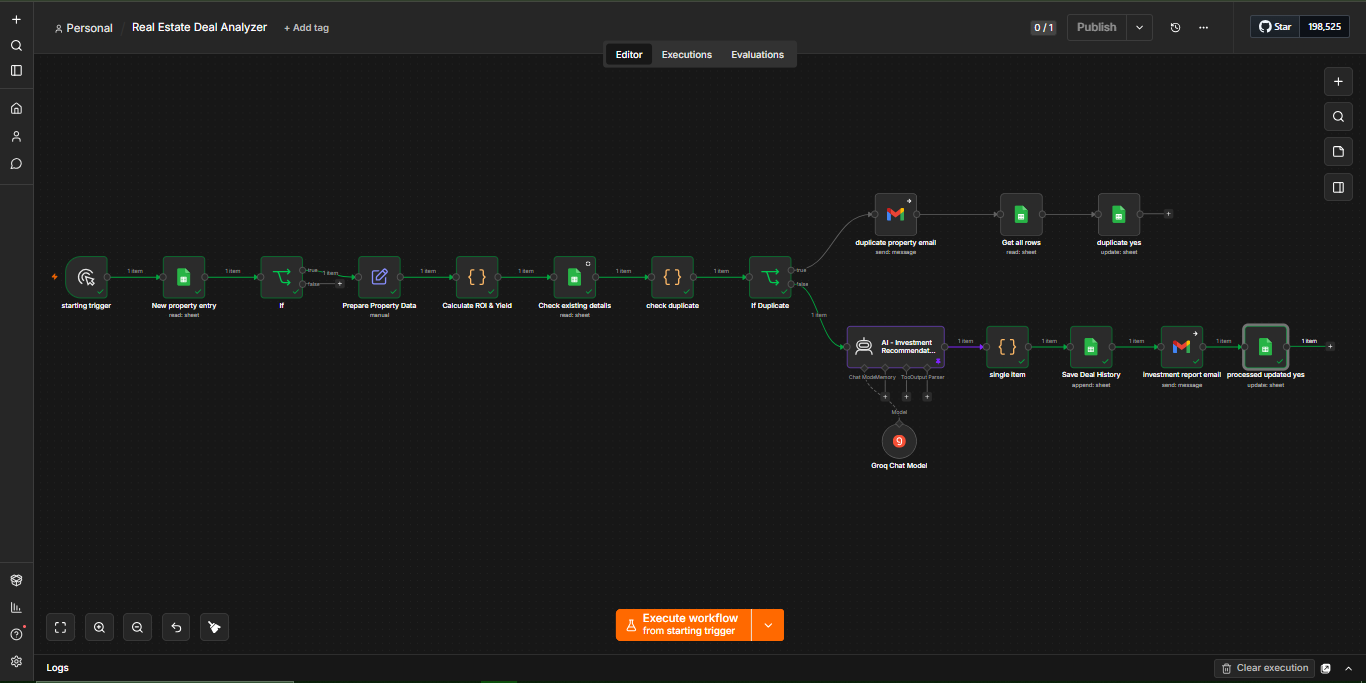Click the canvas add node plus button
Screen dimensions: 1366x683
(x=1337, y=81)
